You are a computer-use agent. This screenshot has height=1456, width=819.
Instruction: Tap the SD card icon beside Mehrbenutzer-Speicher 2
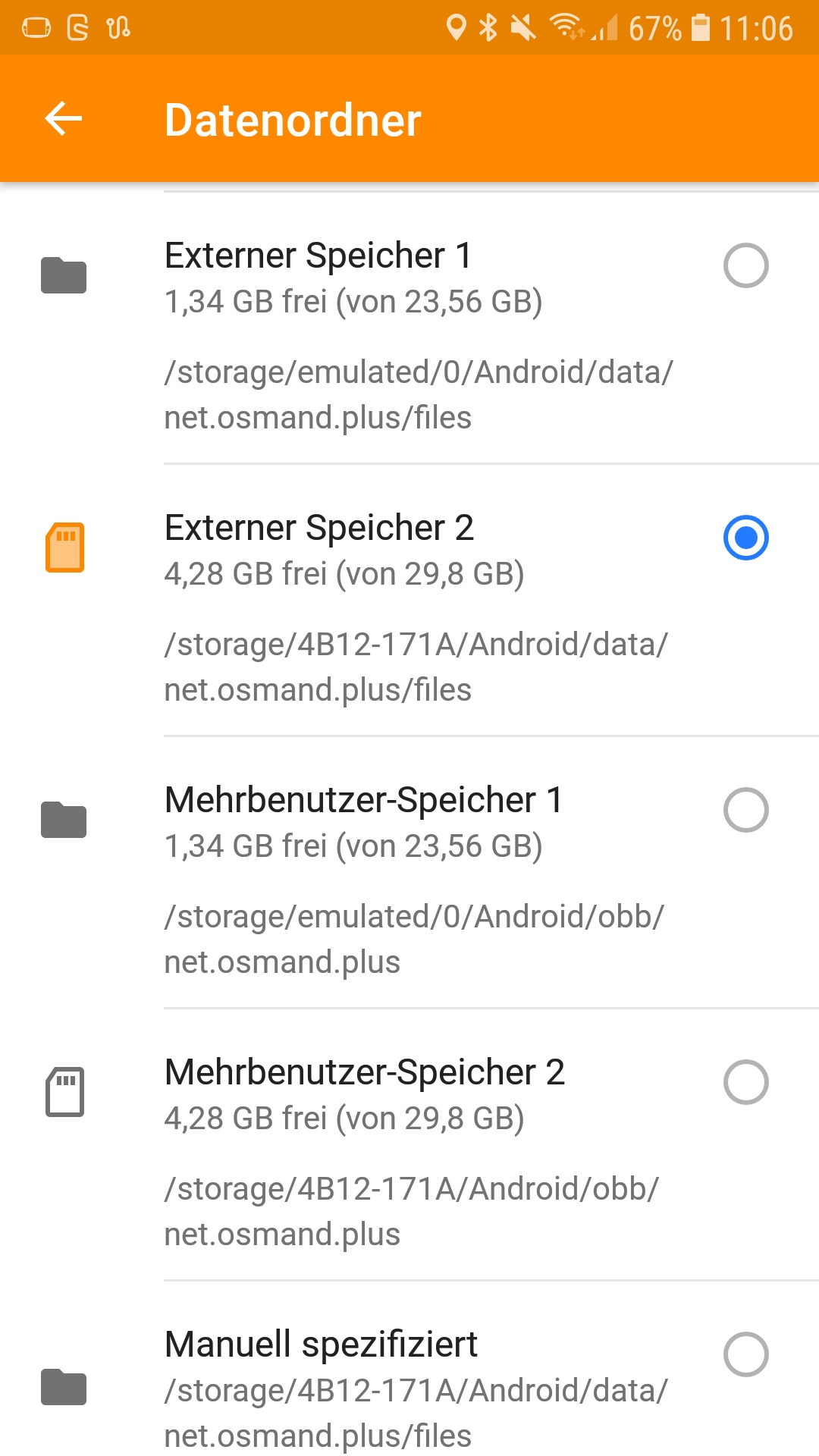pos(64,1092)
